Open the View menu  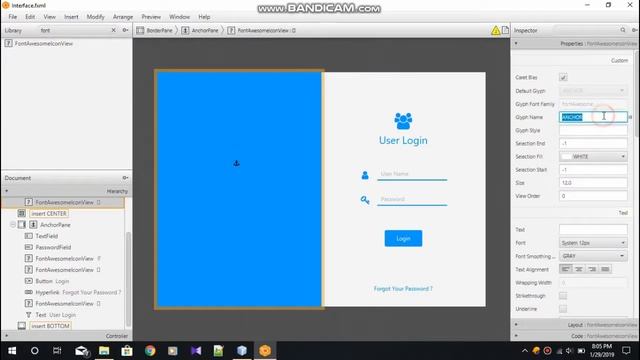click(x=49, y=17)
